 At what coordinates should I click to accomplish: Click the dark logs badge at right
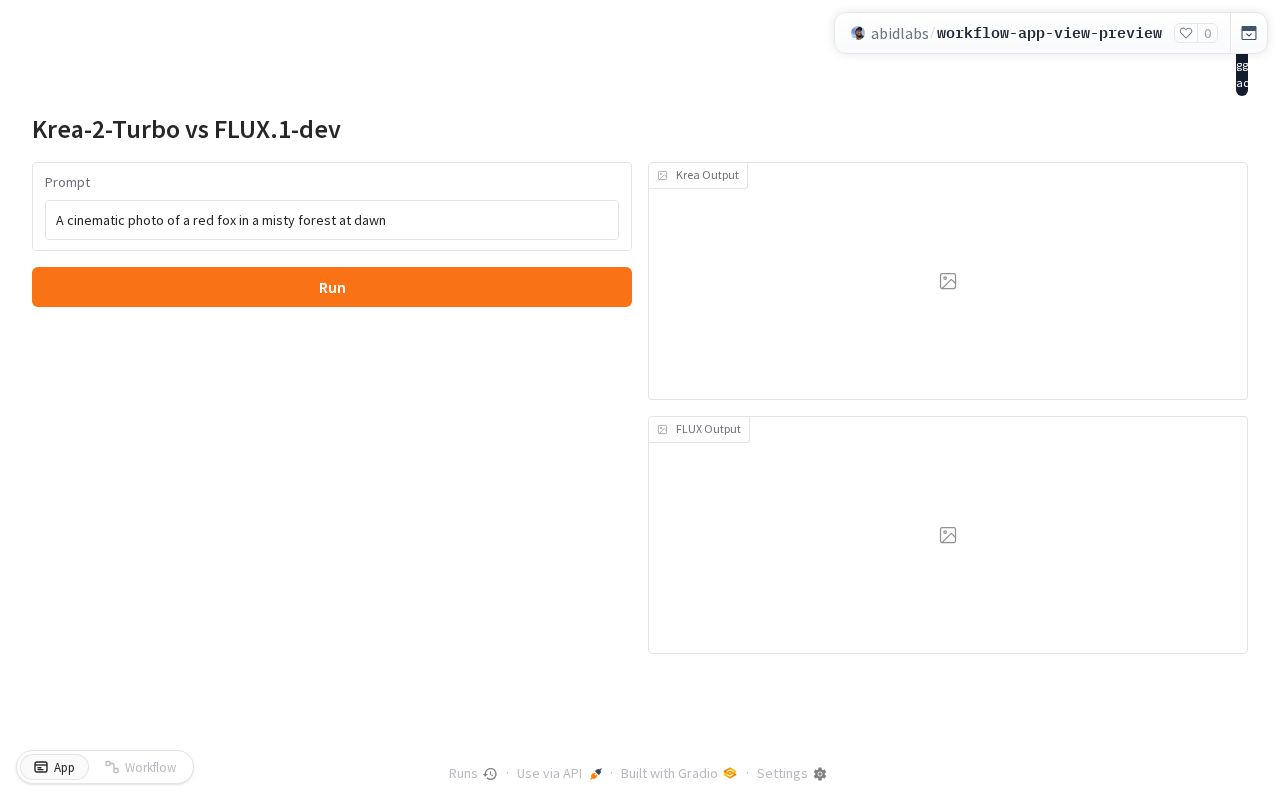1242,74
